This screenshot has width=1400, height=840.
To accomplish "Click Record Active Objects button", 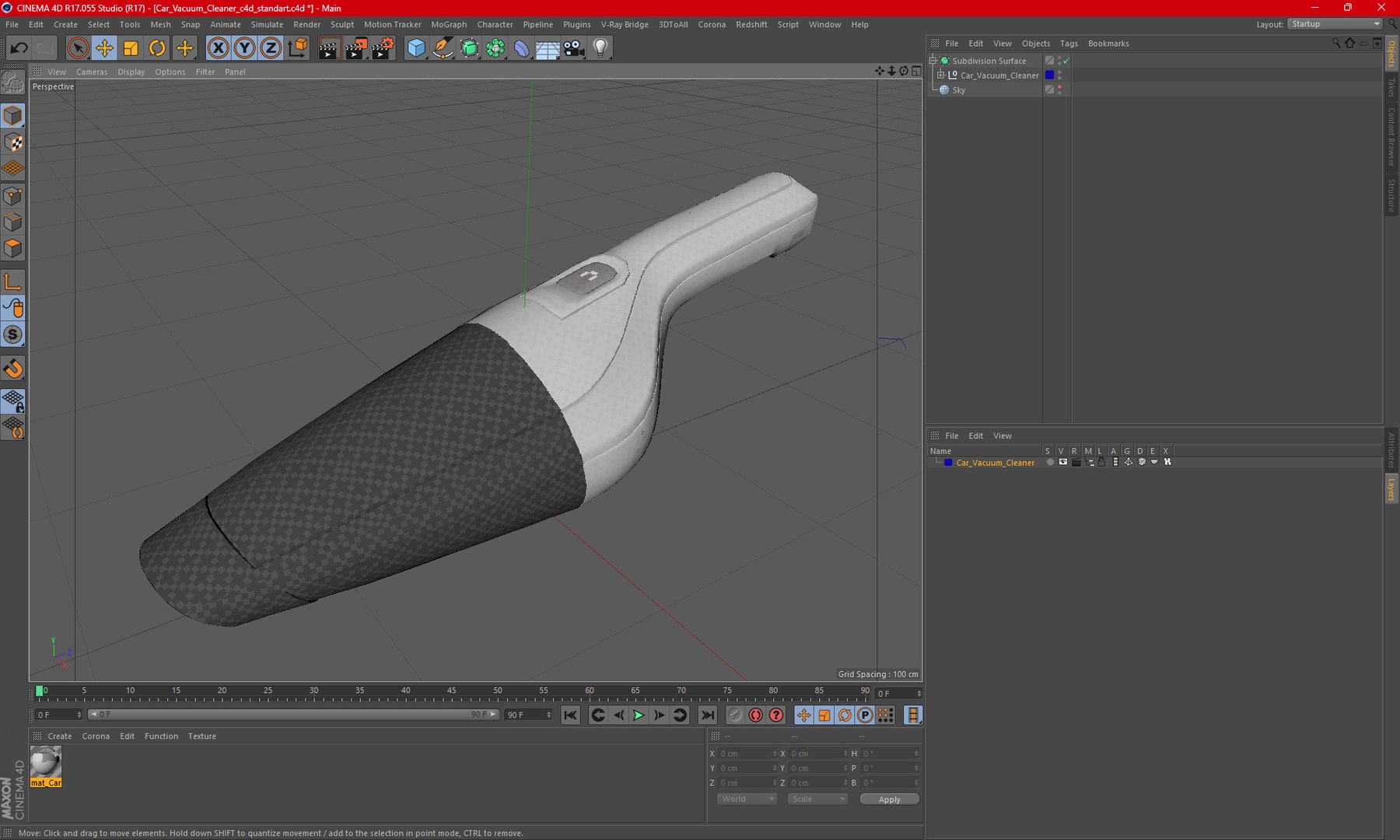I will click(735, 715).
